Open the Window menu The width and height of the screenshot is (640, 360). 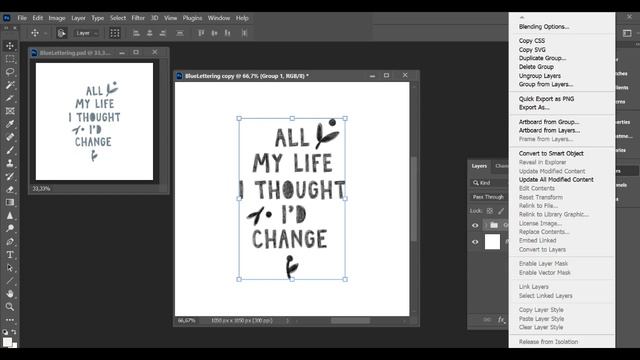(219, 18)
